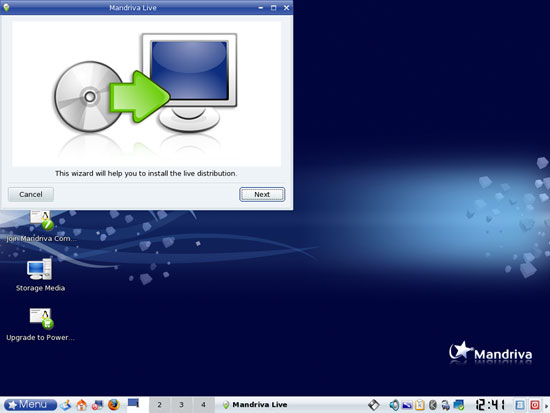This screenshot has height=413, width=550.
Task: Open Upgrade to Powerpack desktop icon
Action: click(x=40, y=325)
